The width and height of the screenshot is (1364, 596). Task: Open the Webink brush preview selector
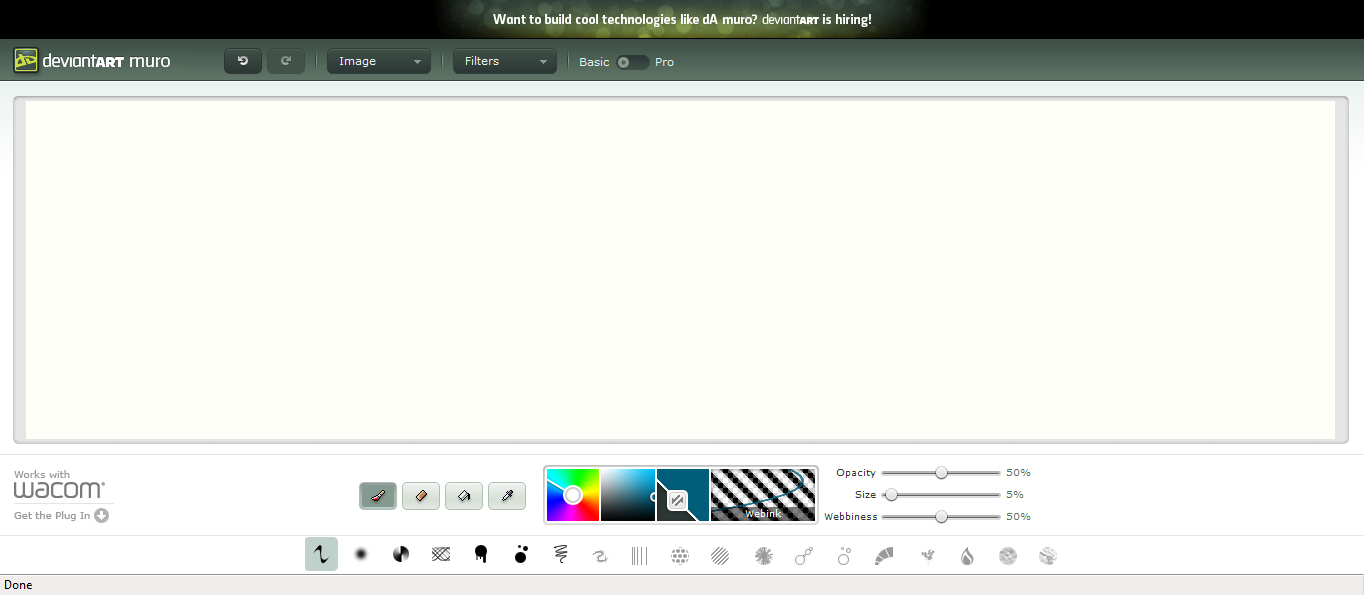763,495
